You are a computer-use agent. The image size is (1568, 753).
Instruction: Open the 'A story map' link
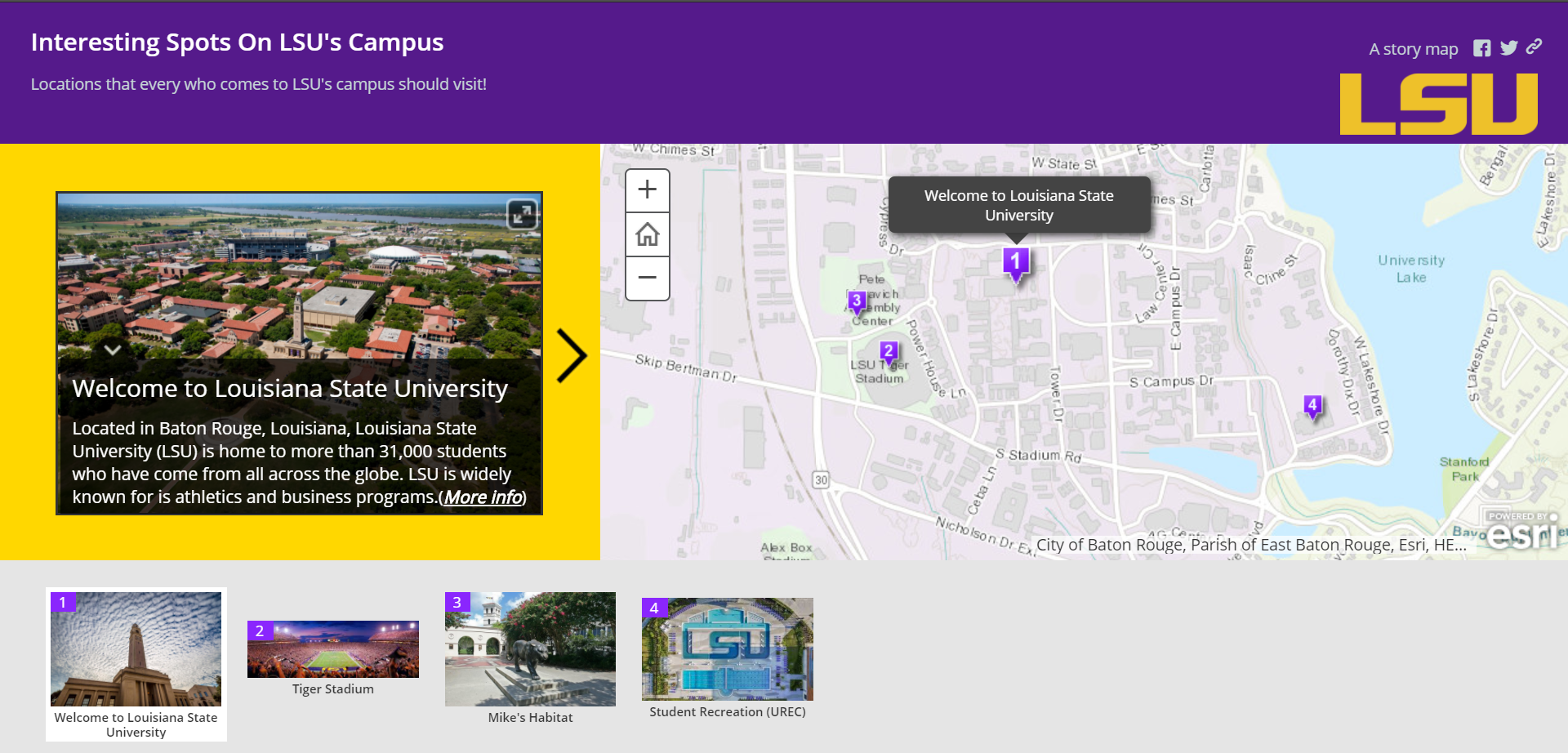coord(1413,49)
